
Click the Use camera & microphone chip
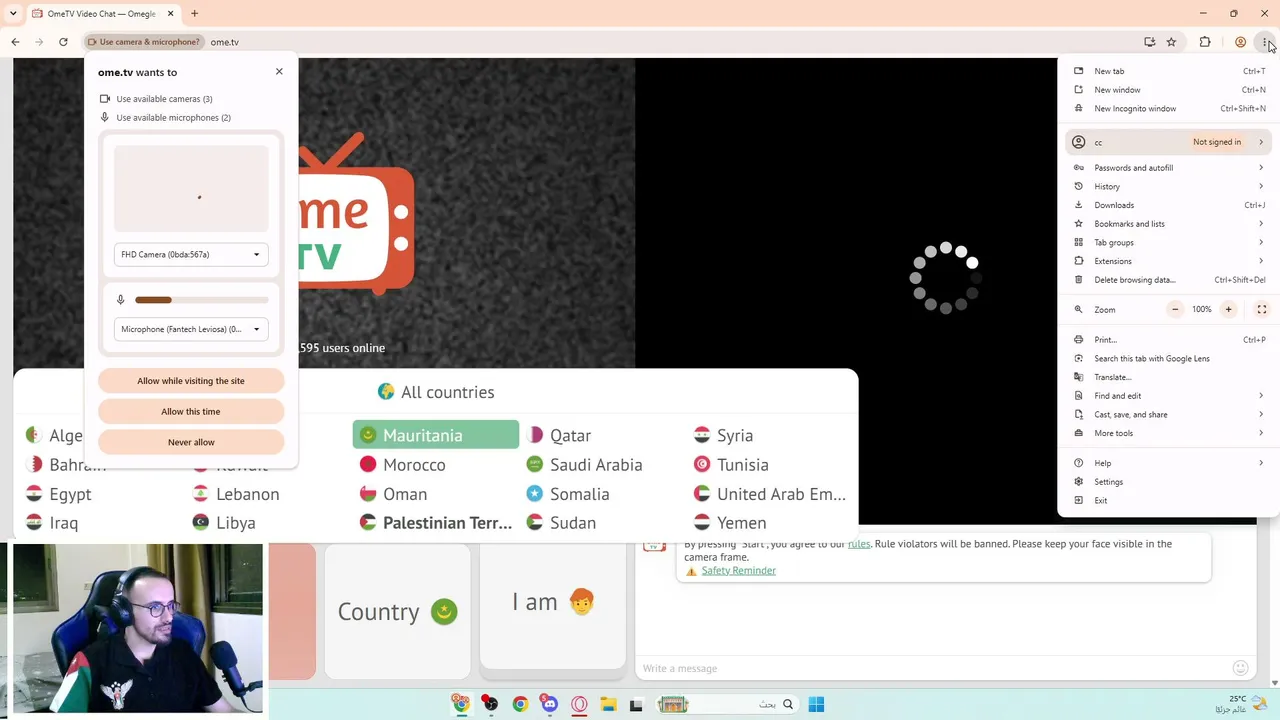click(143, 42)
